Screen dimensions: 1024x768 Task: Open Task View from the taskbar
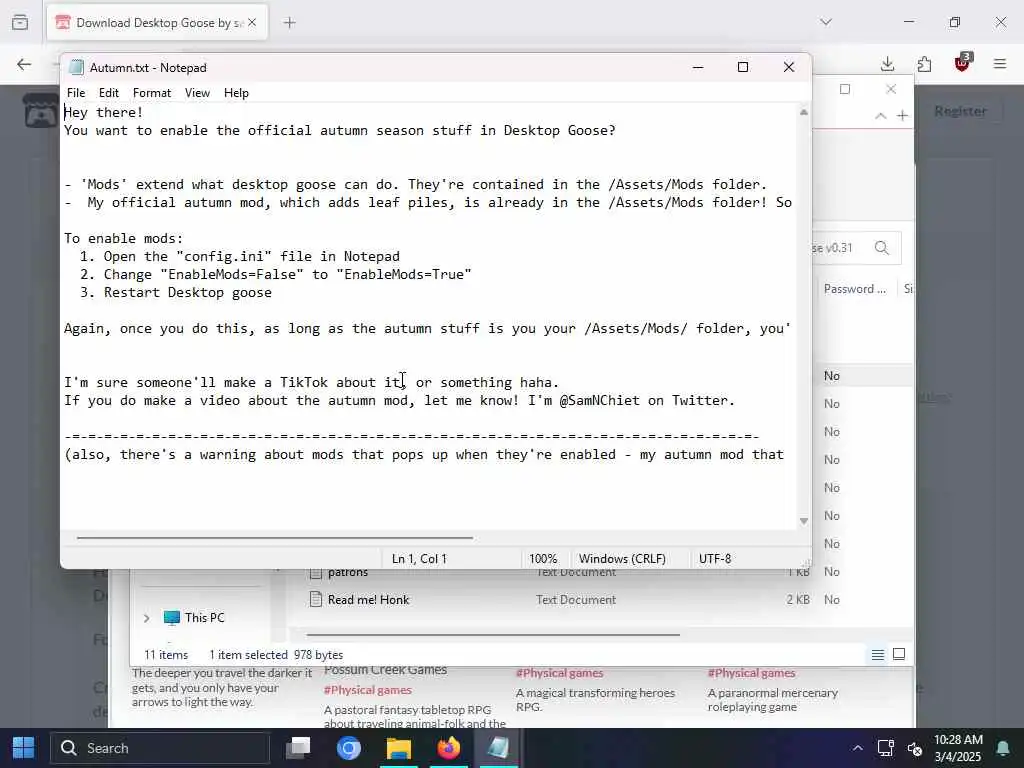299,748
